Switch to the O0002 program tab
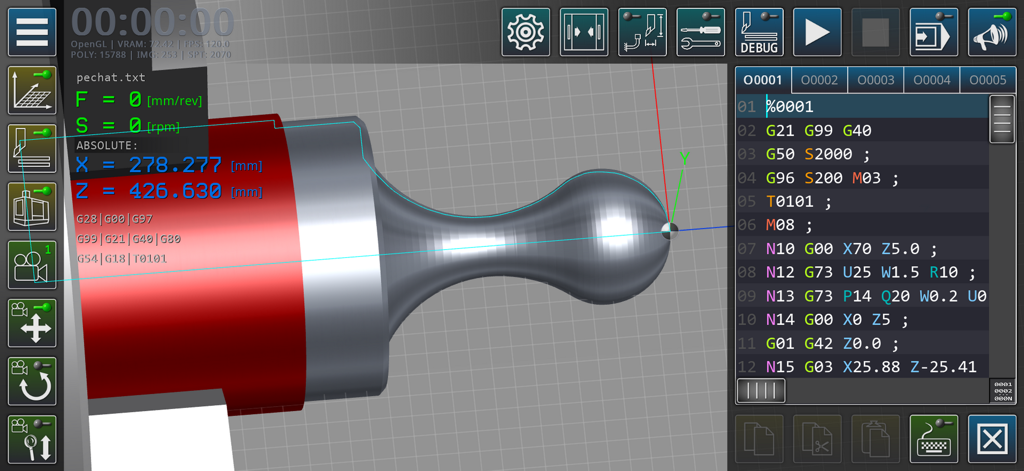This screenshot has width=1024, height=471. point(819,80)
